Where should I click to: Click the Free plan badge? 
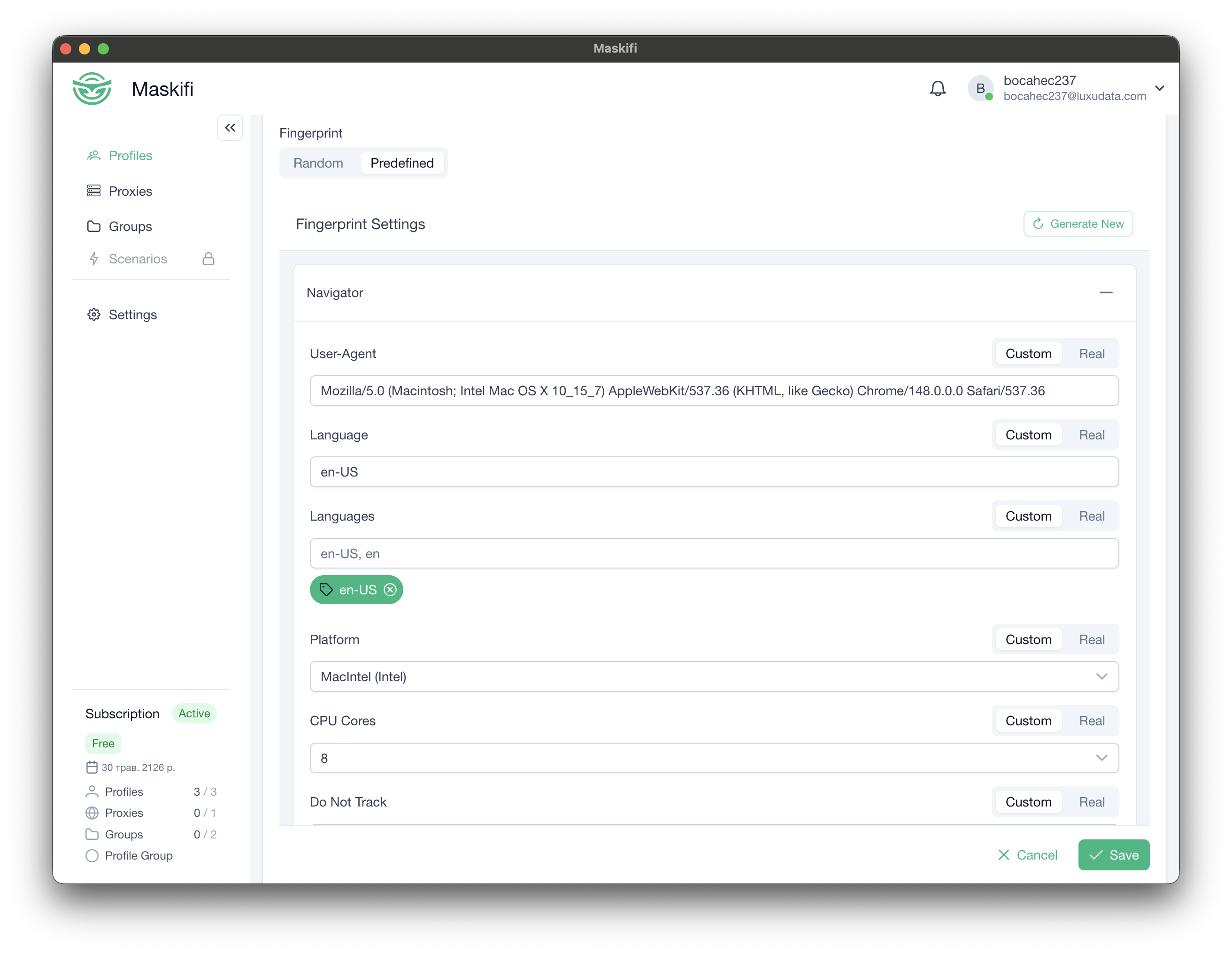(103, 743)
